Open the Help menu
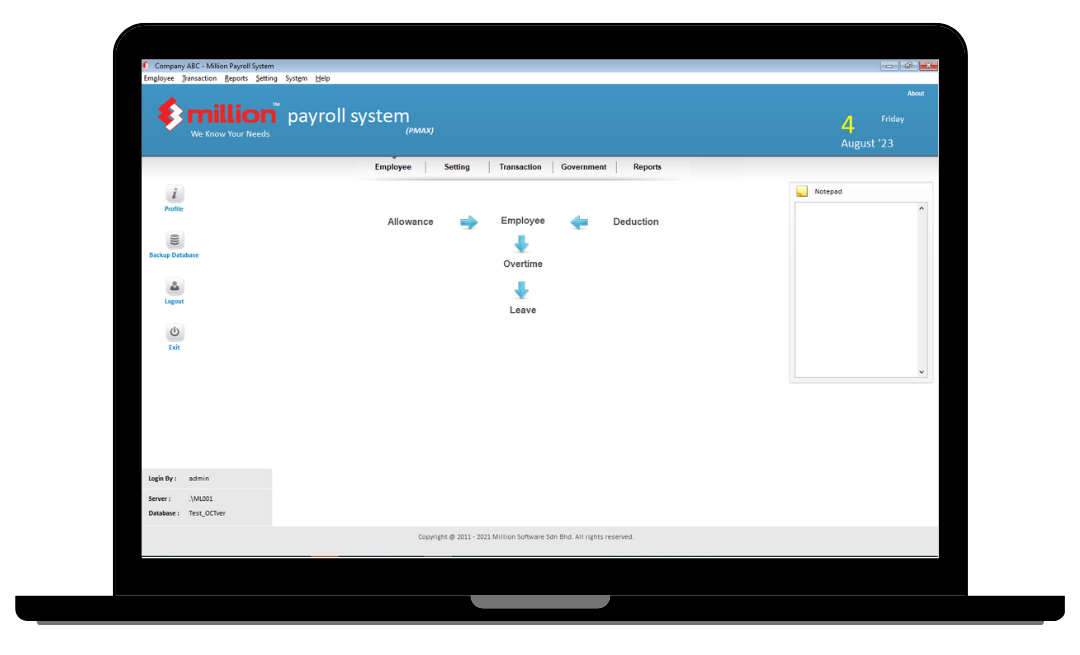This screenshot has width=1080, height=655. pyautogui.click(x=322, y=78)
